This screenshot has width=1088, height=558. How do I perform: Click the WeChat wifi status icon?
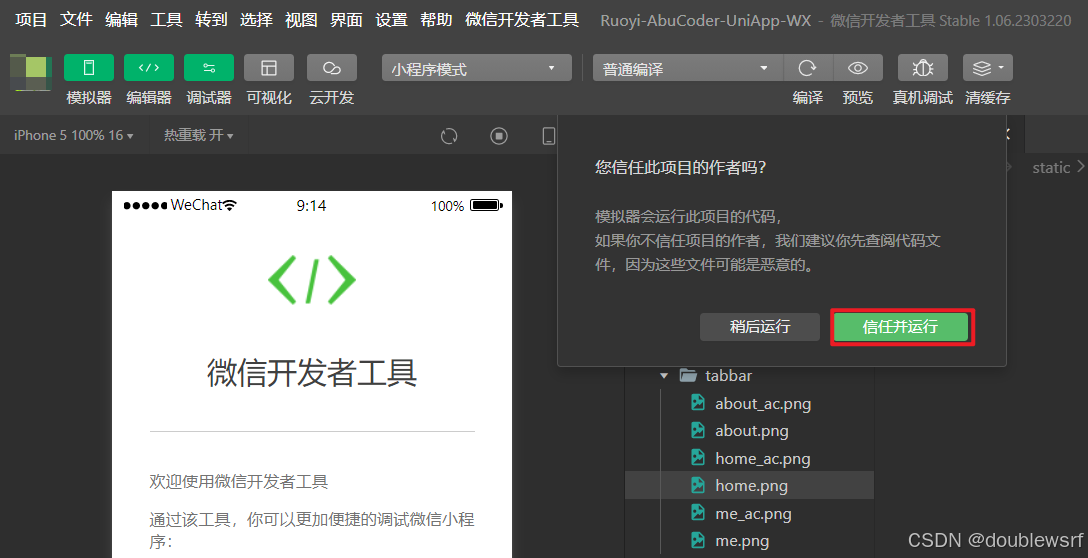(x=230, y=205)
